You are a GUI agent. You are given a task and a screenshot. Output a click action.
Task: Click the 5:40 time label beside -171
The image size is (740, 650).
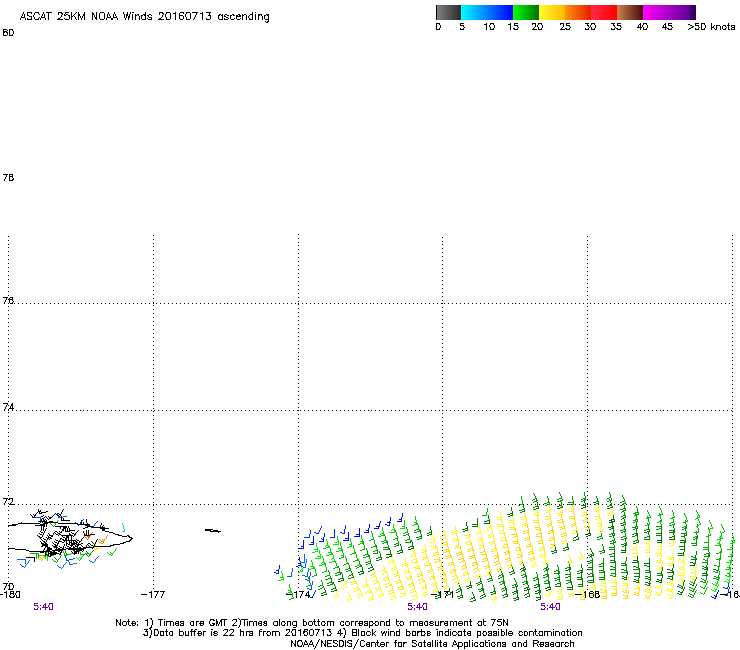pos(418,607)
